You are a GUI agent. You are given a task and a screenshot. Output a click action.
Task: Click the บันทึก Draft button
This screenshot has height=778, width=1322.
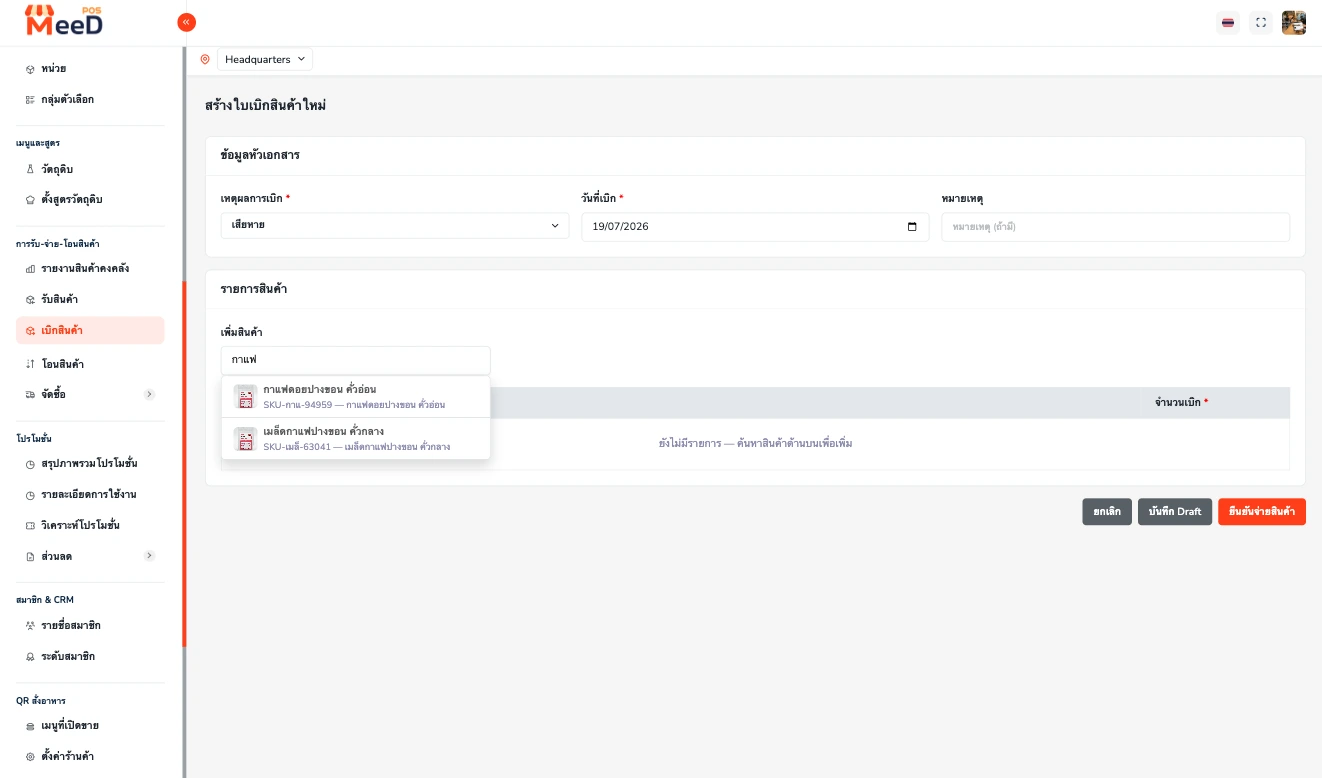(1175, 511)
